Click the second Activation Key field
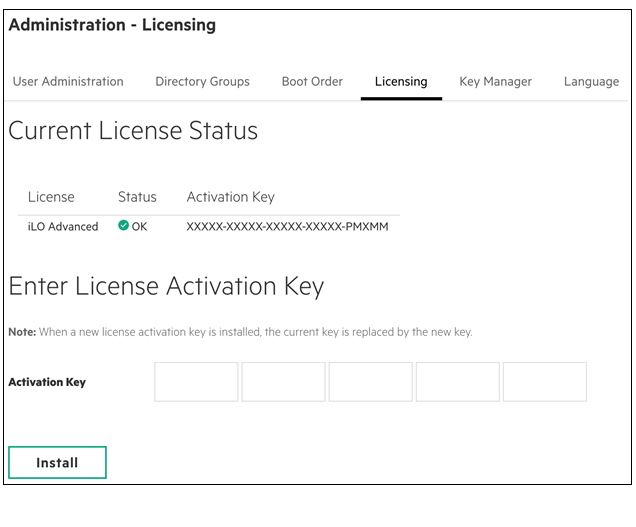The width and height of the screenshot is (636, 527). 284,382
